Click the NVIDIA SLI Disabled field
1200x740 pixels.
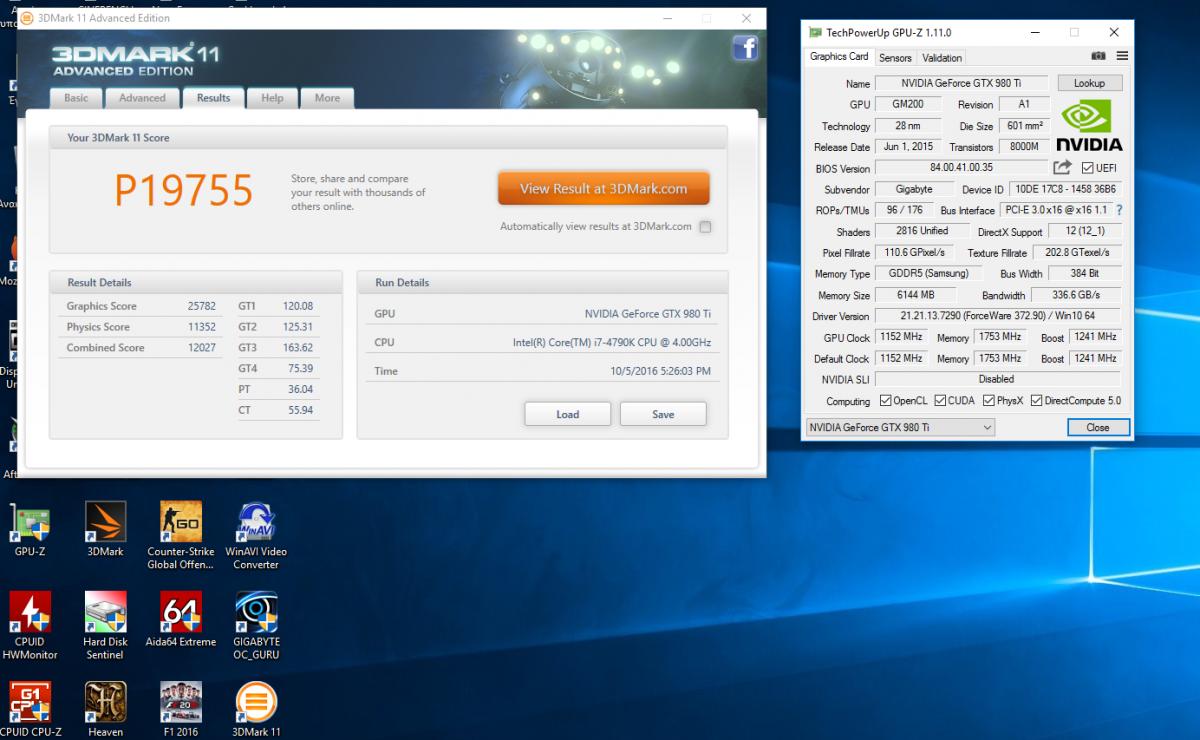point(998,379)
